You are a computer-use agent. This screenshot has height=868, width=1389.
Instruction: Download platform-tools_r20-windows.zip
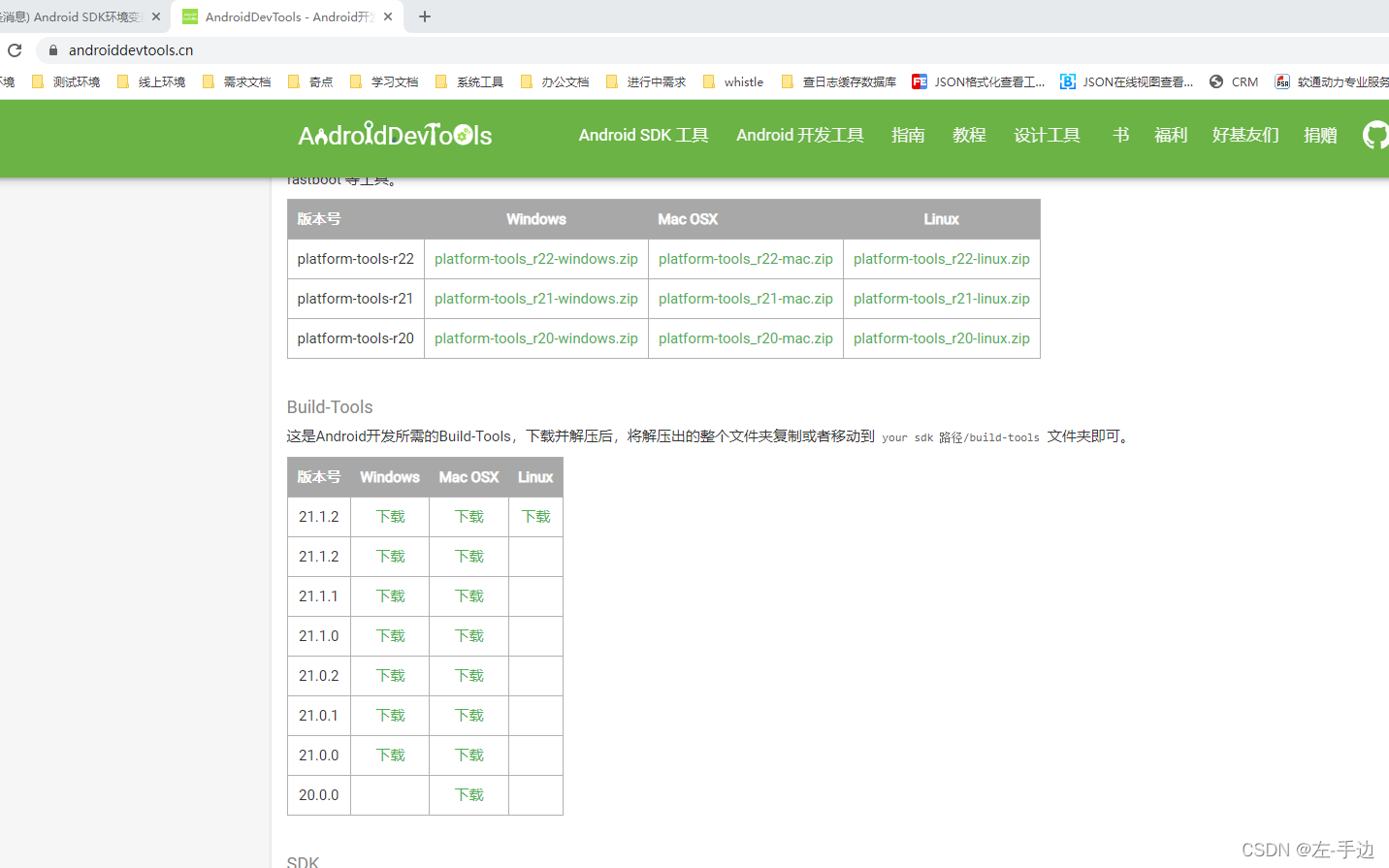tap(536, 338)
